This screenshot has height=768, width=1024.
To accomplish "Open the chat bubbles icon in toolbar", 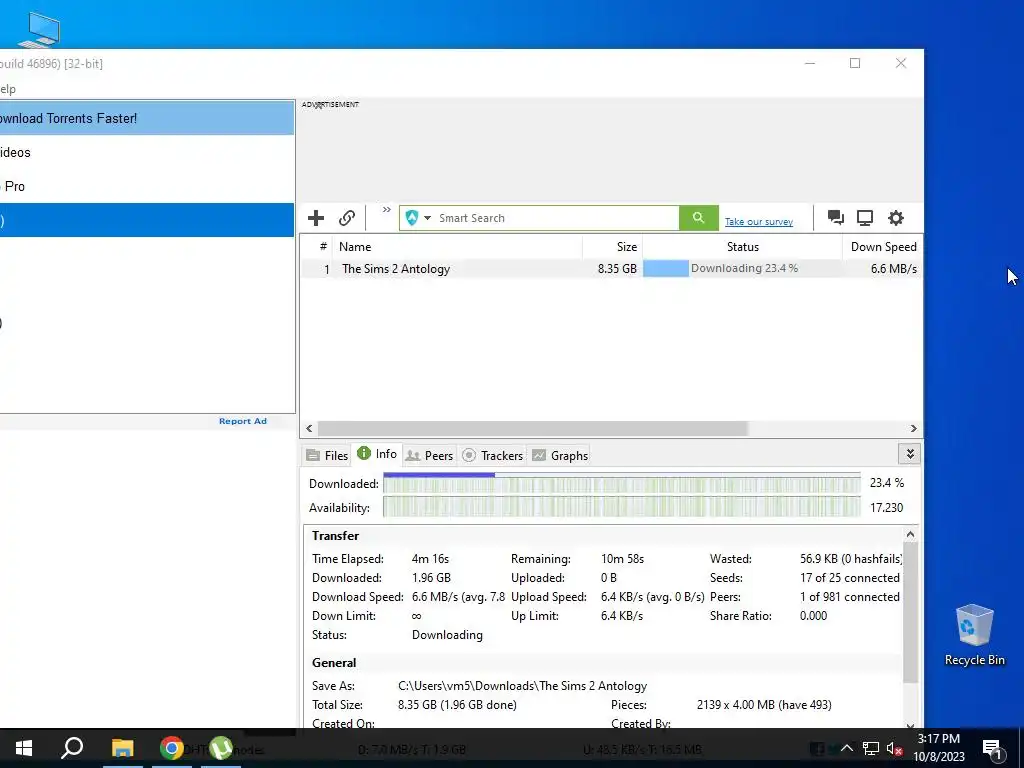I will [x=835, y=217].
